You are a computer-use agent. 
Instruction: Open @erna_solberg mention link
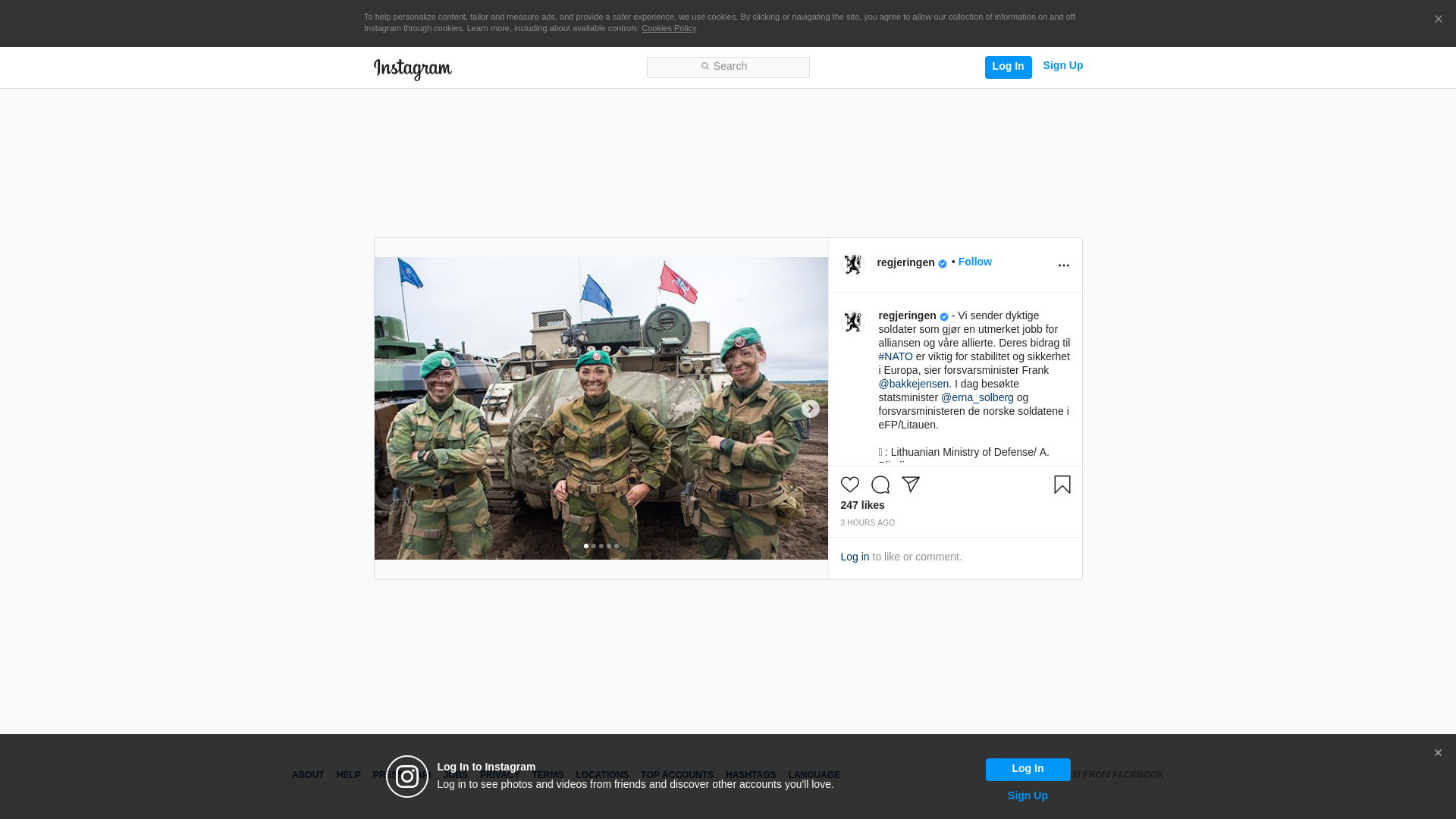click(977, 397)
